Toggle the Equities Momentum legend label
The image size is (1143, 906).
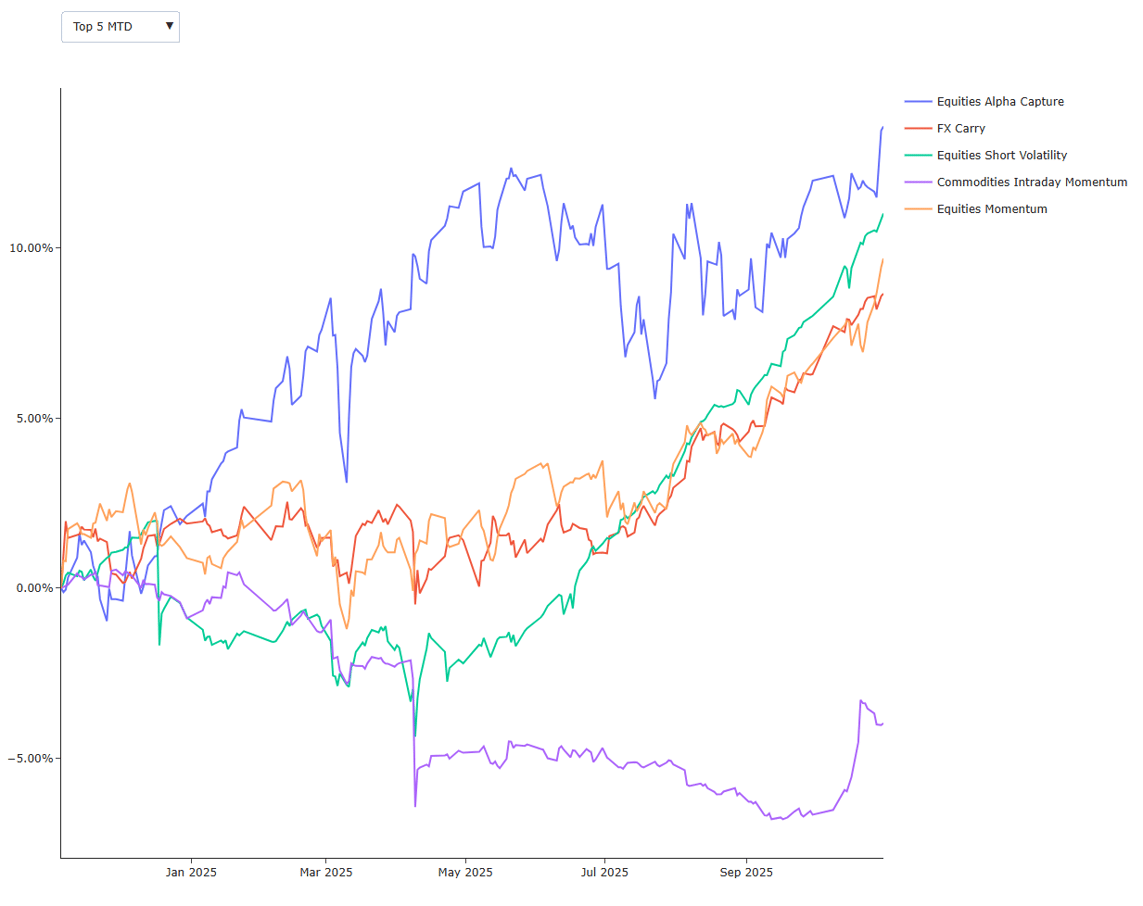[991, 209]
